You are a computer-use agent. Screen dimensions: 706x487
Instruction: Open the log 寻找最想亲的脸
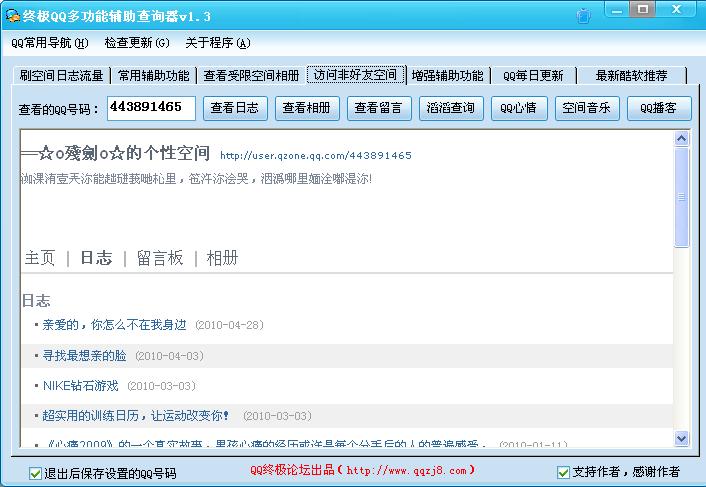click(84, 356)
